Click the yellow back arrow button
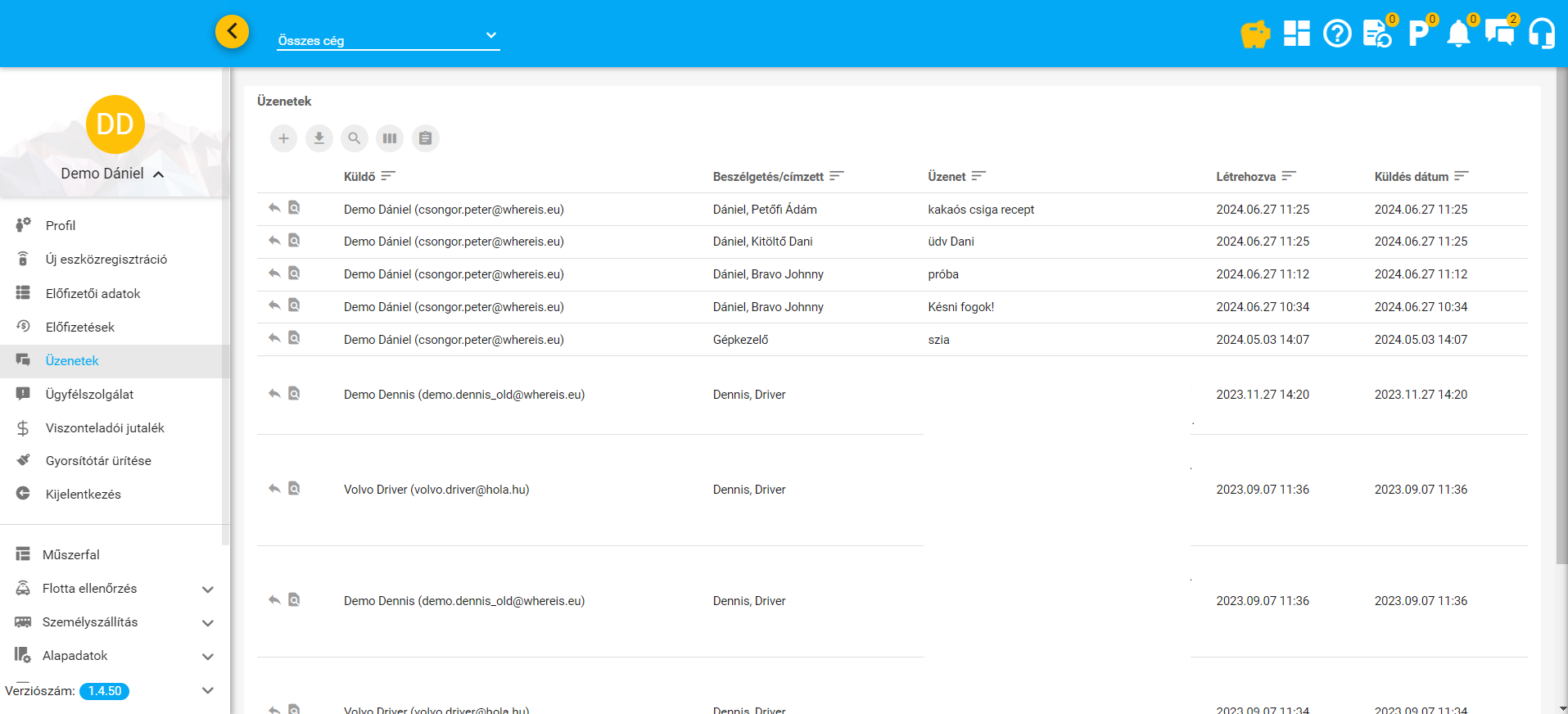The width and height of the screenshot is (1568, 714). click(x=233, y=32)
